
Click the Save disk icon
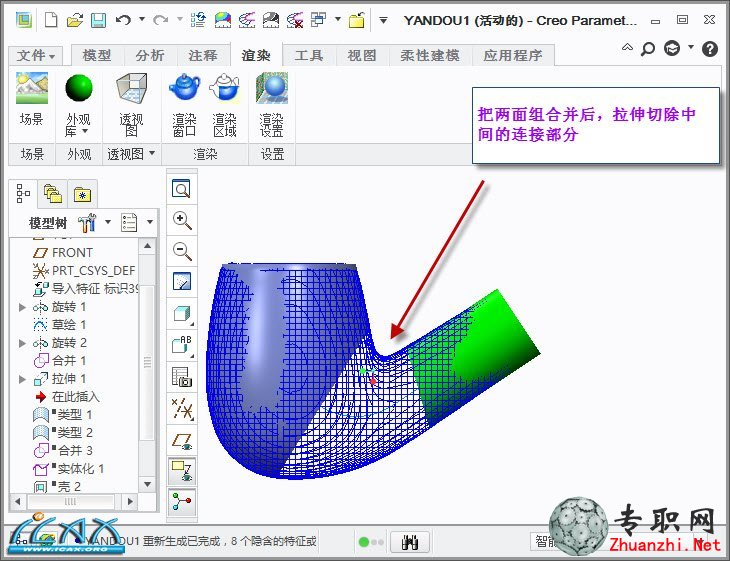point(98,20)
